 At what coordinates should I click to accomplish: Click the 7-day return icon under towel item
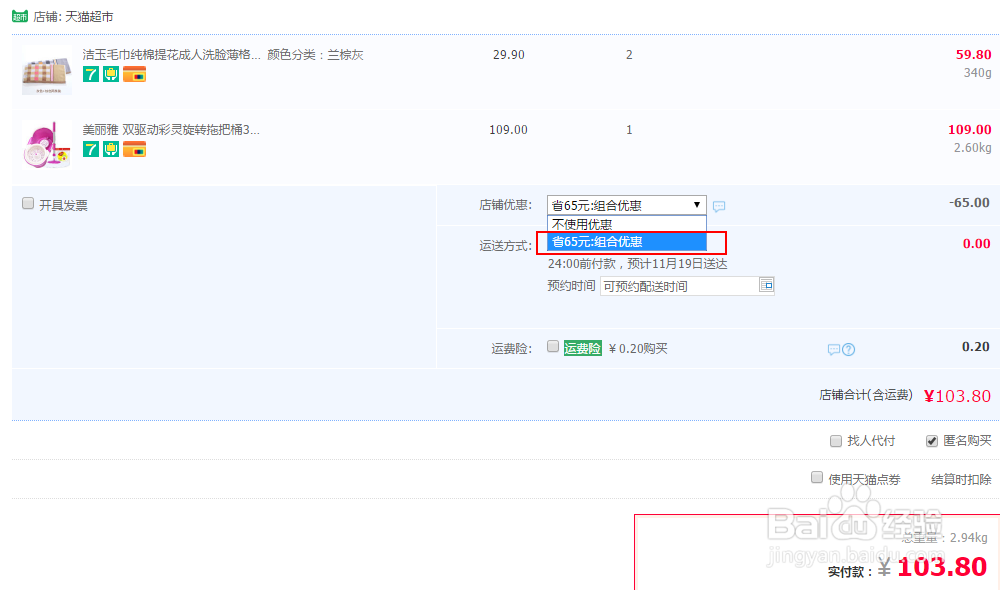[x=91, y=74]
